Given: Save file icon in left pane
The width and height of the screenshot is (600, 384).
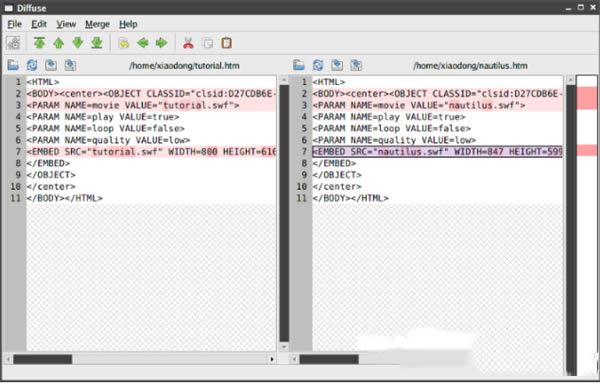Looking at the screenshot, I should click(x=51, y=65).
